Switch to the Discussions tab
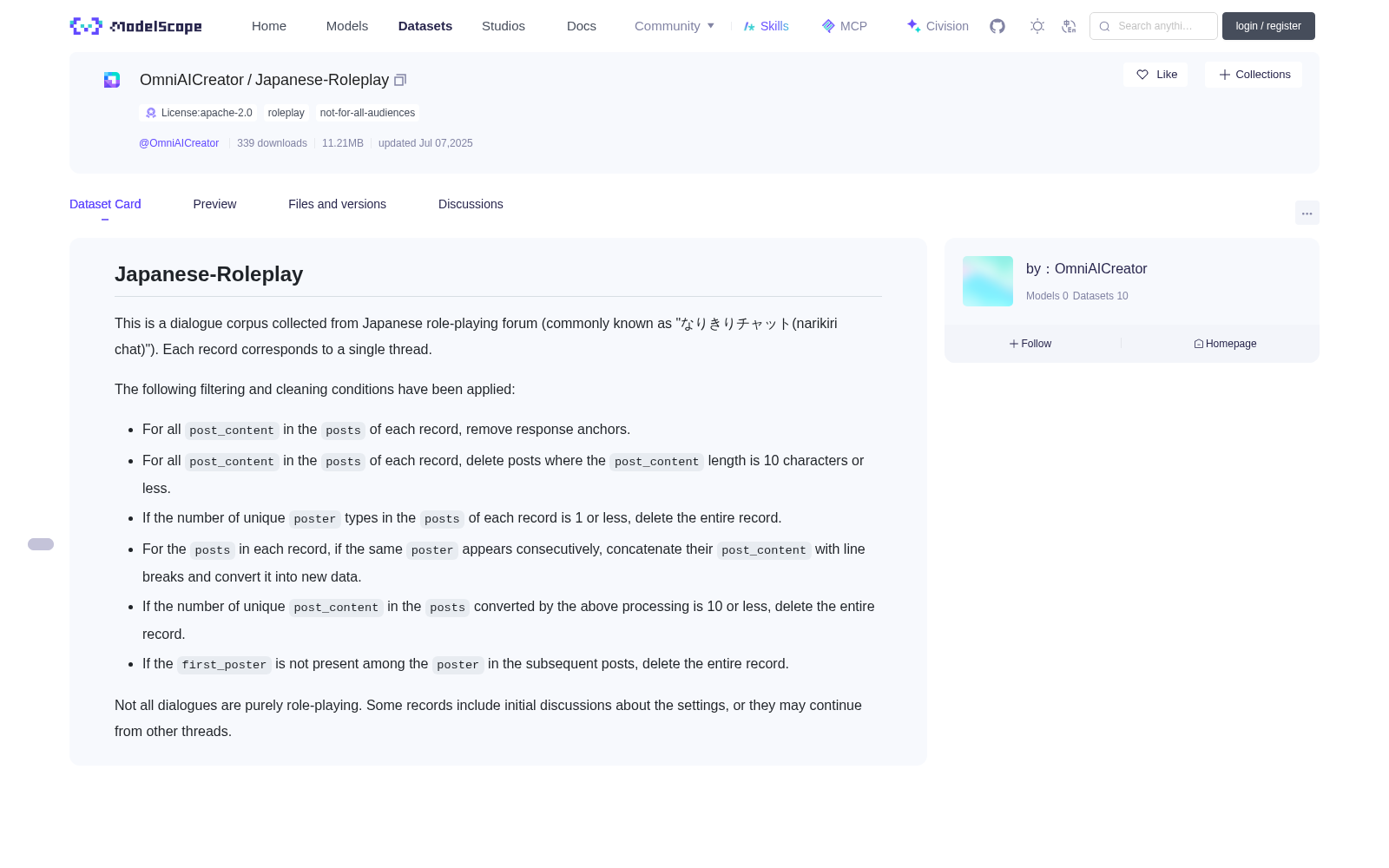 click(471, 204)
